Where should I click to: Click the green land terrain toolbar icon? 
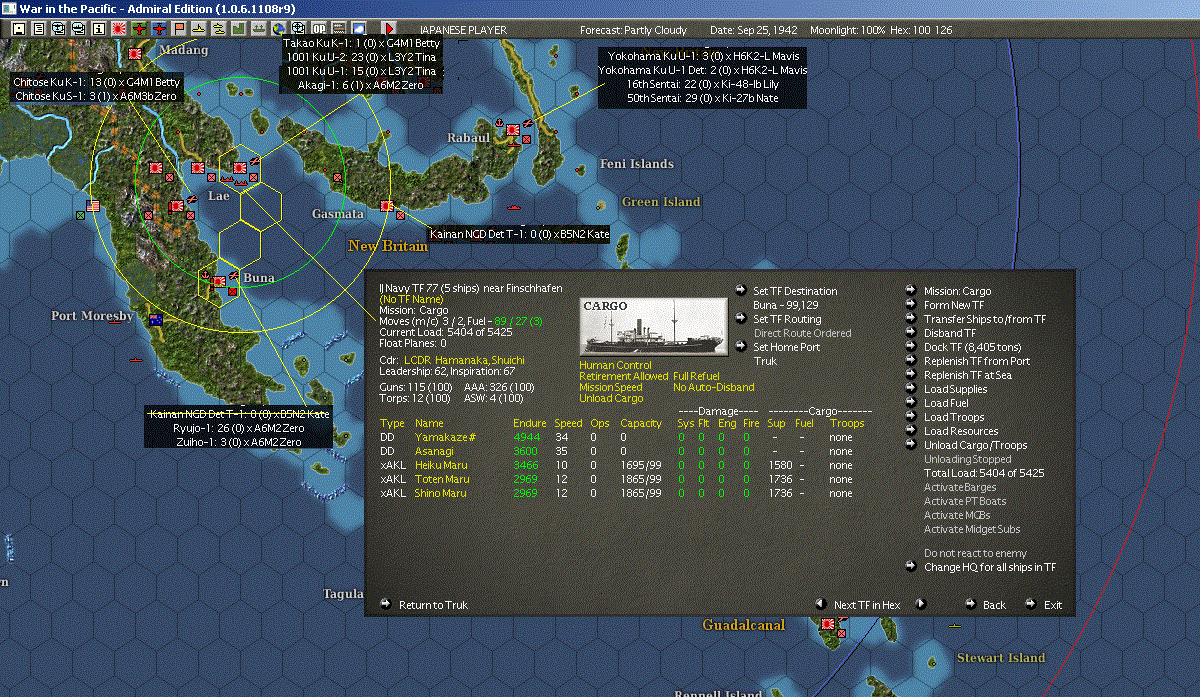(x=239, y=29)
